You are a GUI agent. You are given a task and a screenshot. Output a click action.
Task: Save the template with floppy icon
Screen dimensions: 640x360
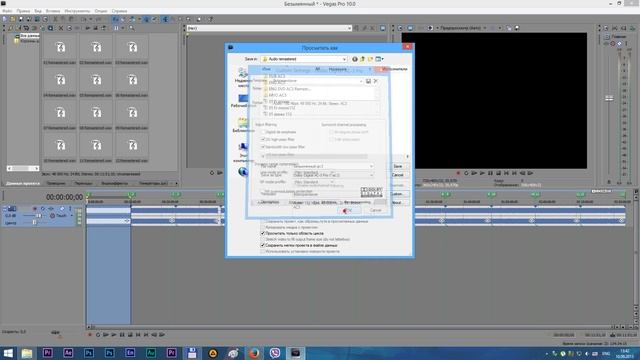tap(368, 81)
